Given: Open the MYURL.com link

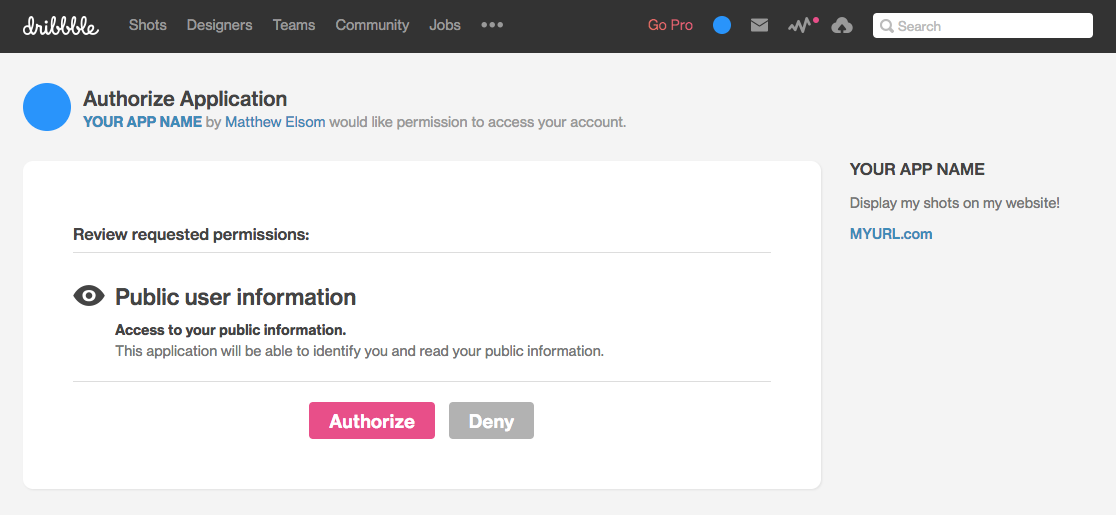Looking at the screenshot, I should 891,234.
